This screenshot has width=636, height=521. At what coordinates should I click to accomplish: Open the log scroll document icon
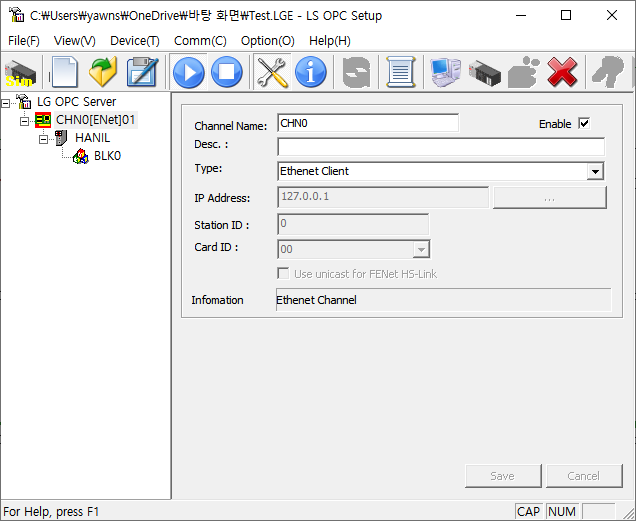tap(401, 73)
